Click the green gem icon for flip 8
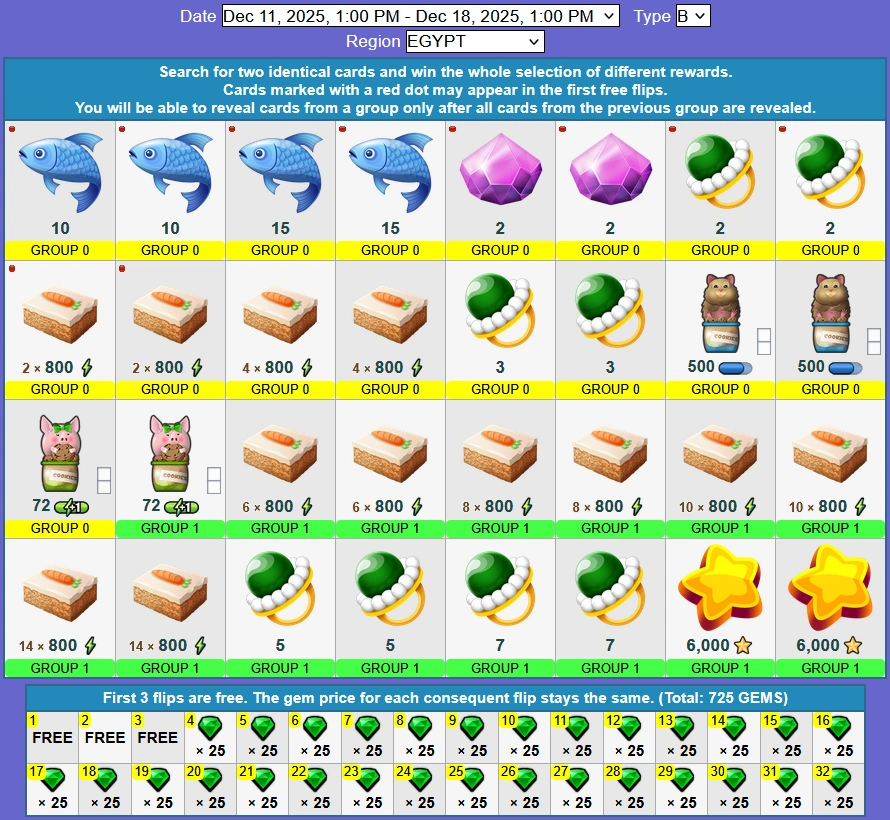This screenshot has height=820, width=890. point(421,728)
